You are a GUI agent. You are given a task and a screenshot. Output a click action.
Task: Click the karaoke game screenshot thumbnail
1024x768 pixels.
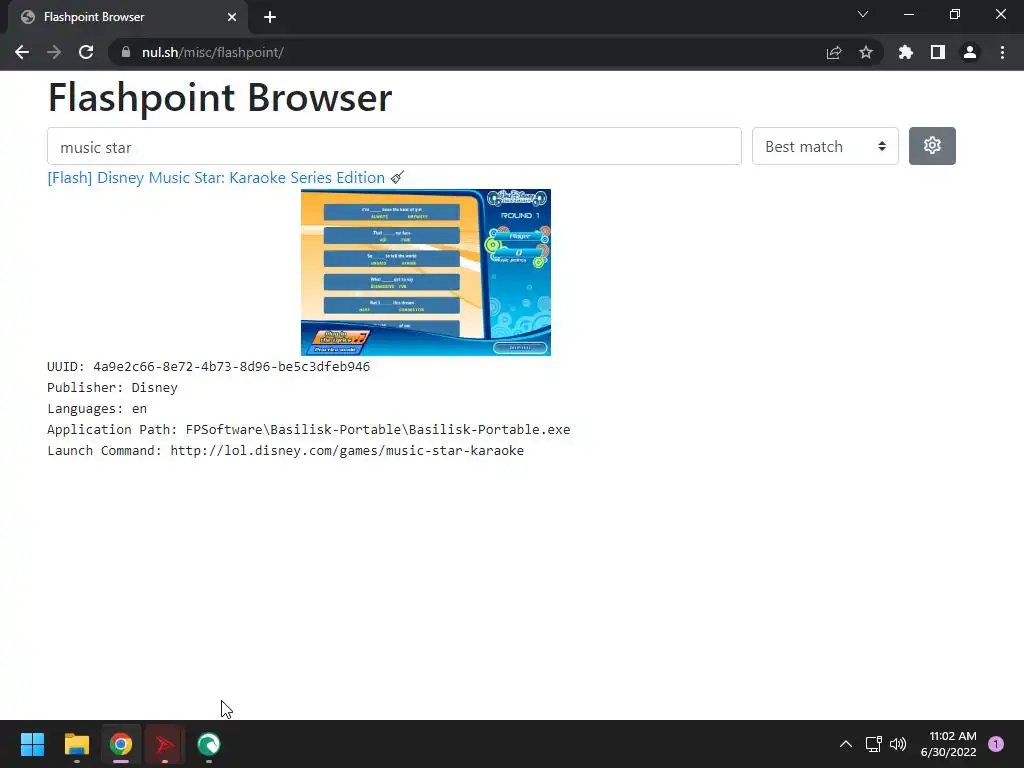pyautogui.click(x=426, y=272)
